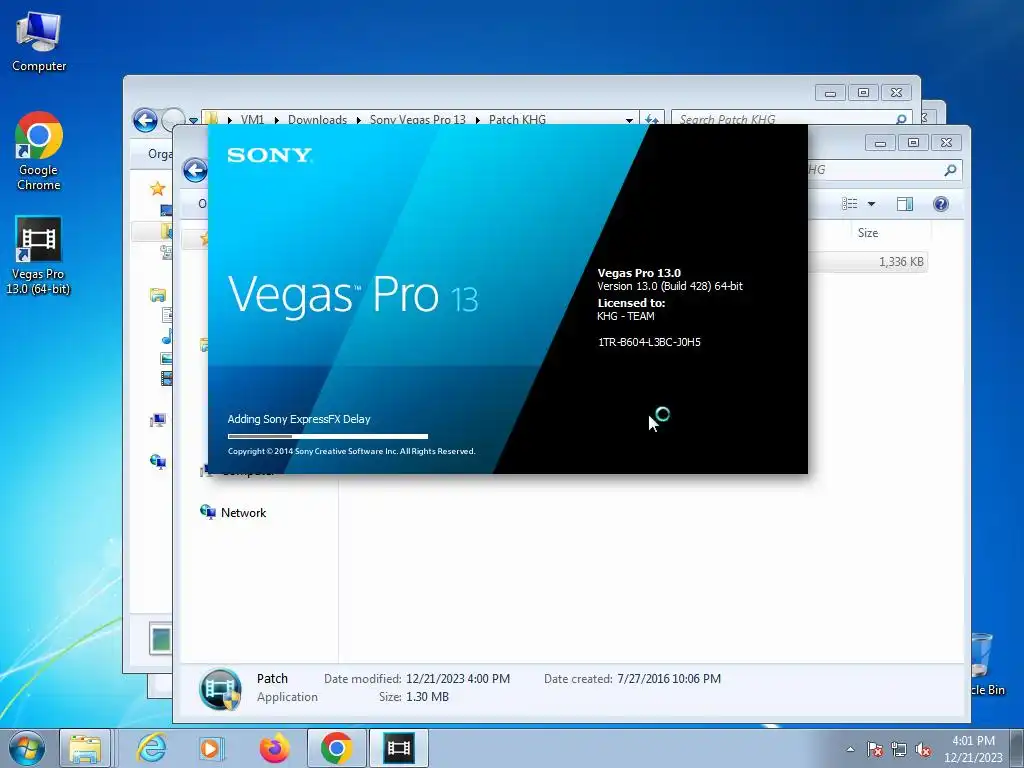
Task: Refresh the rear Explorer window
Action: click(x=651, y=120)
